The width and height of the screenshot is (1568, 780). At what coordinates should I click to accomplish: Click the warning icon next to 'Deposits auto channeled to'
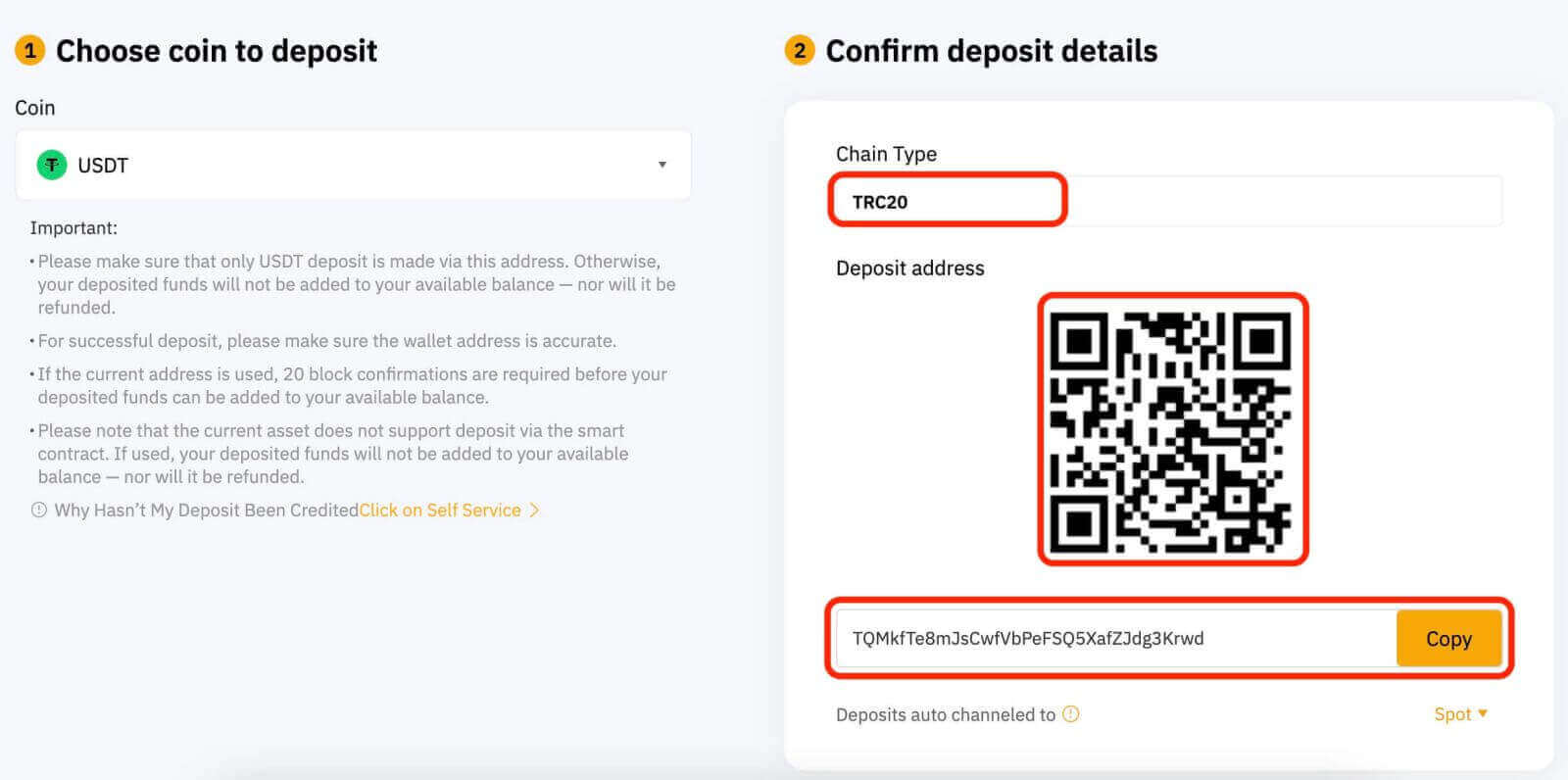click(x=1073, y=714)
